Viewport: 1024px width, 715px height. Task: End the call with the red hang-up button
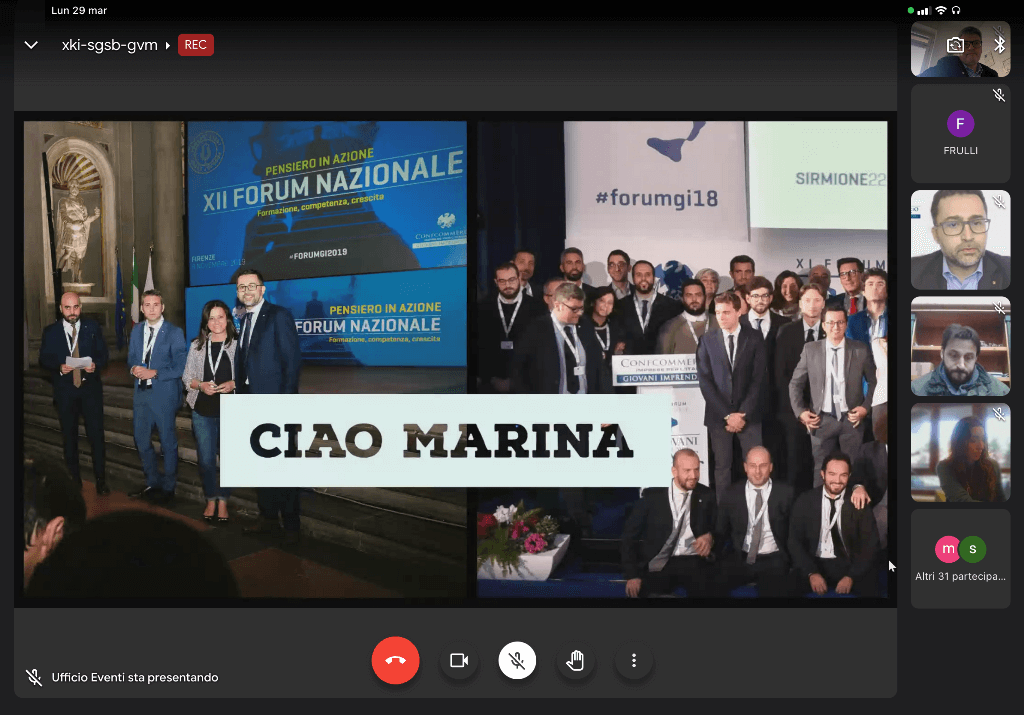point(395,660)
